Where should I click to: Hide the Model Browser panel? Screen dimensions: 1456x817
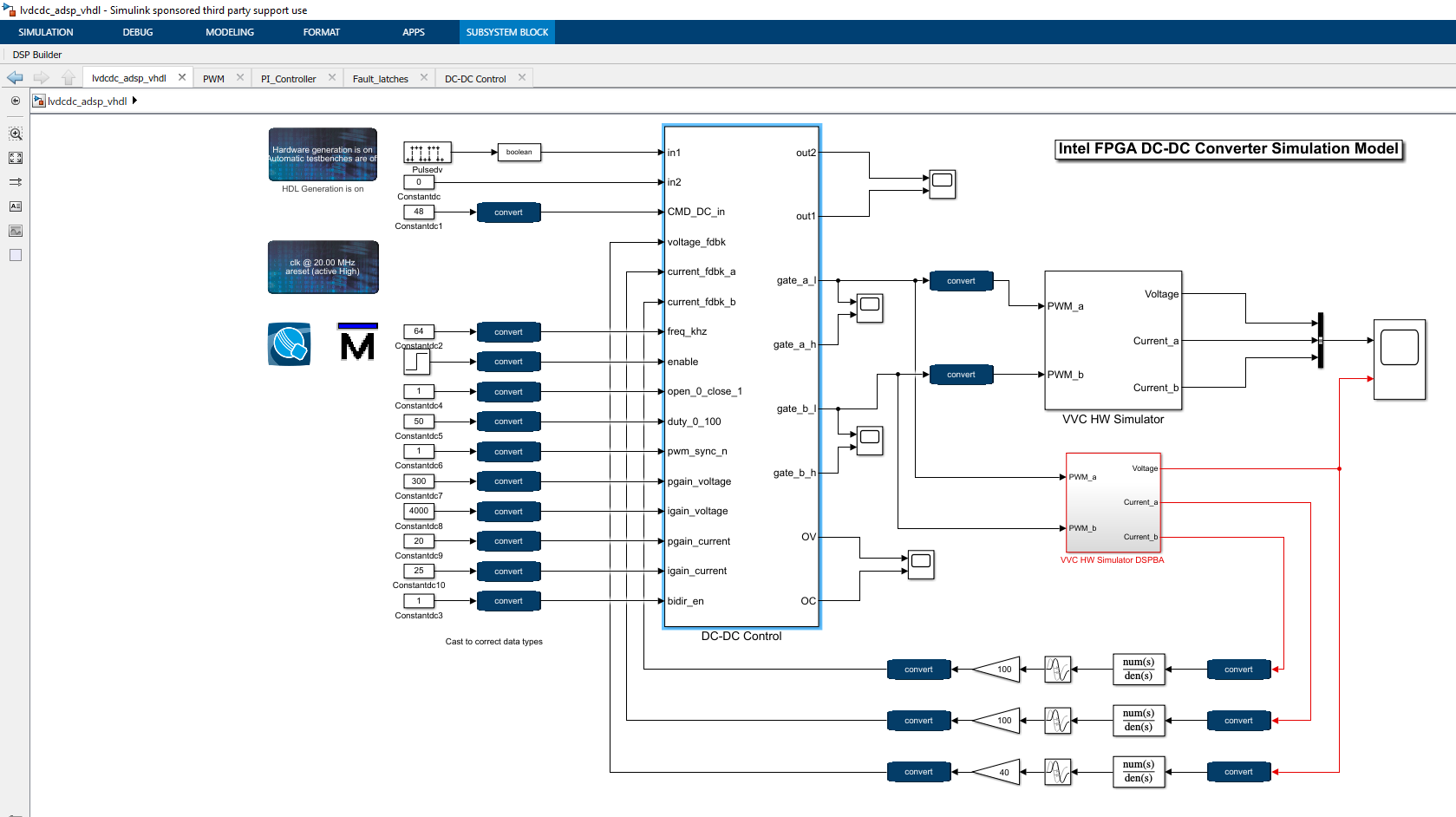click(16, 101)
